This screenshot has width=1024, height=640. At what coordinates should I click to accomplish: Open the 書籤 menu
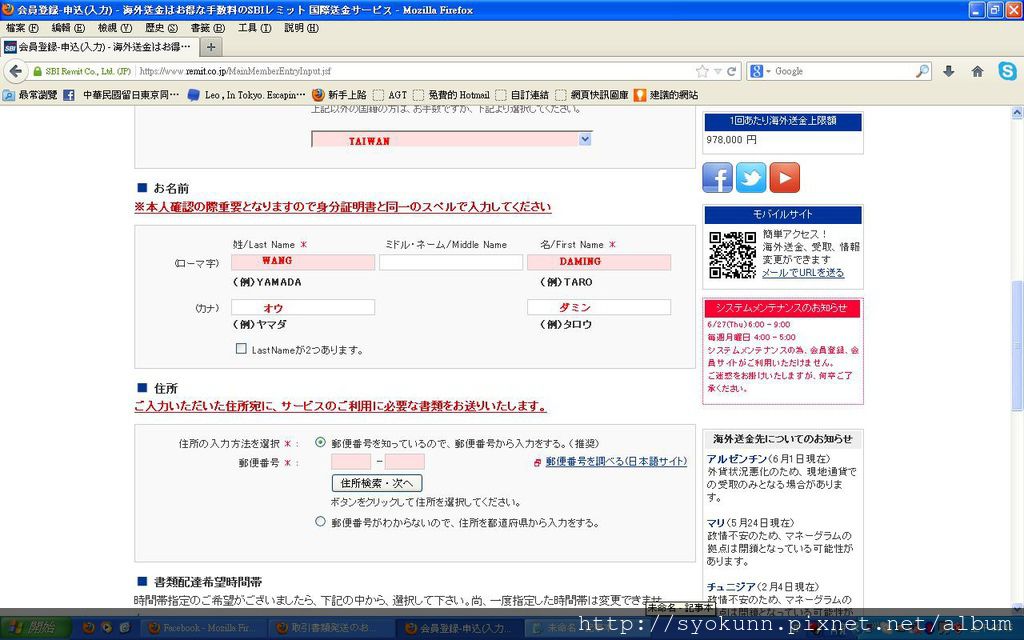[x=207, y=28]
